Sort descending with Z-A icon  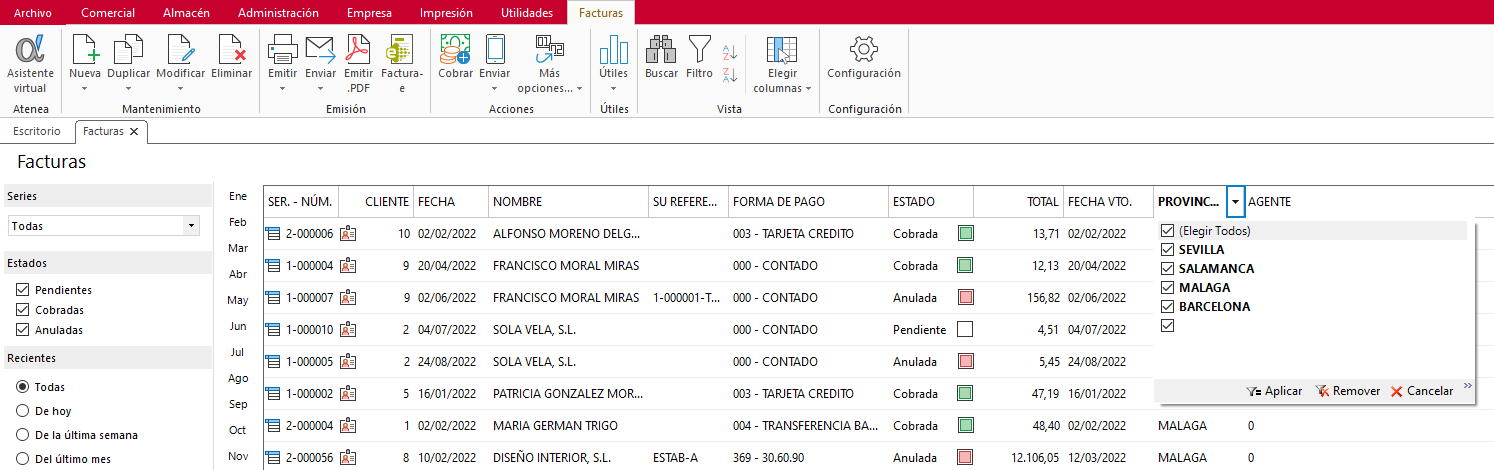coord(730,75)
